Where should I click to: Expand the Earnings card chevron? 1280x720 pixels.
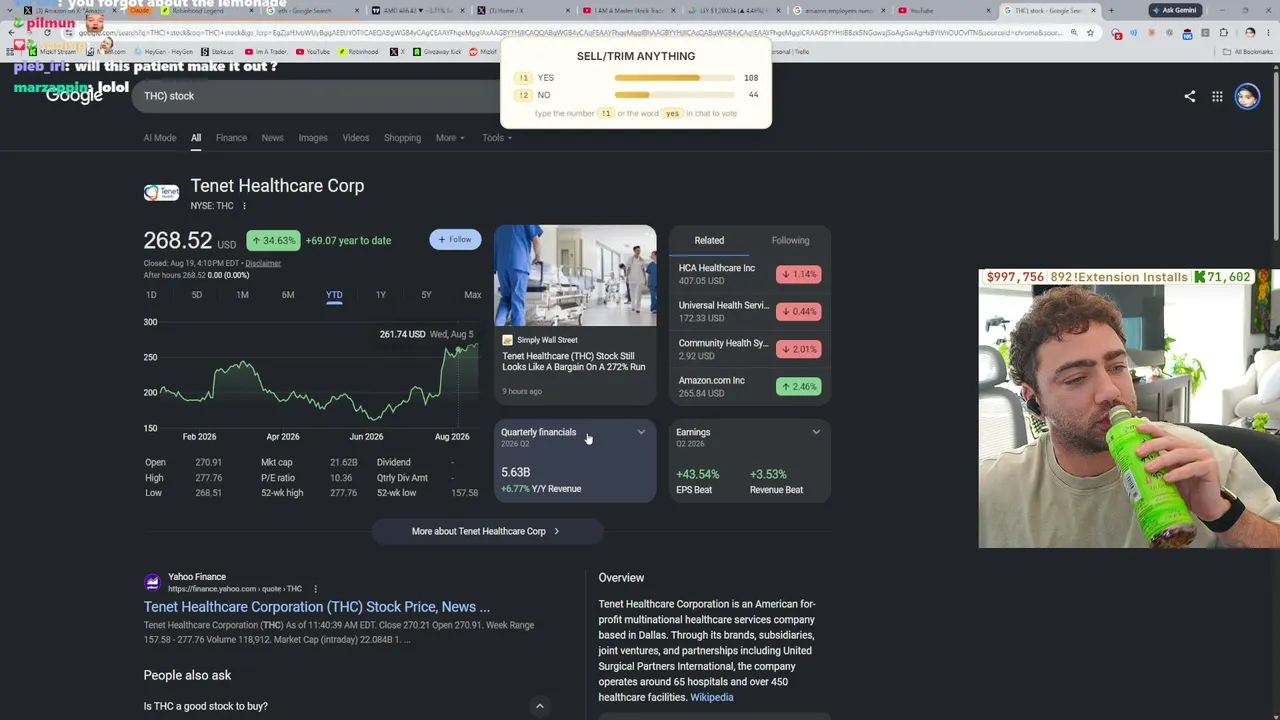pyautogui.click(x=816, y=433)
